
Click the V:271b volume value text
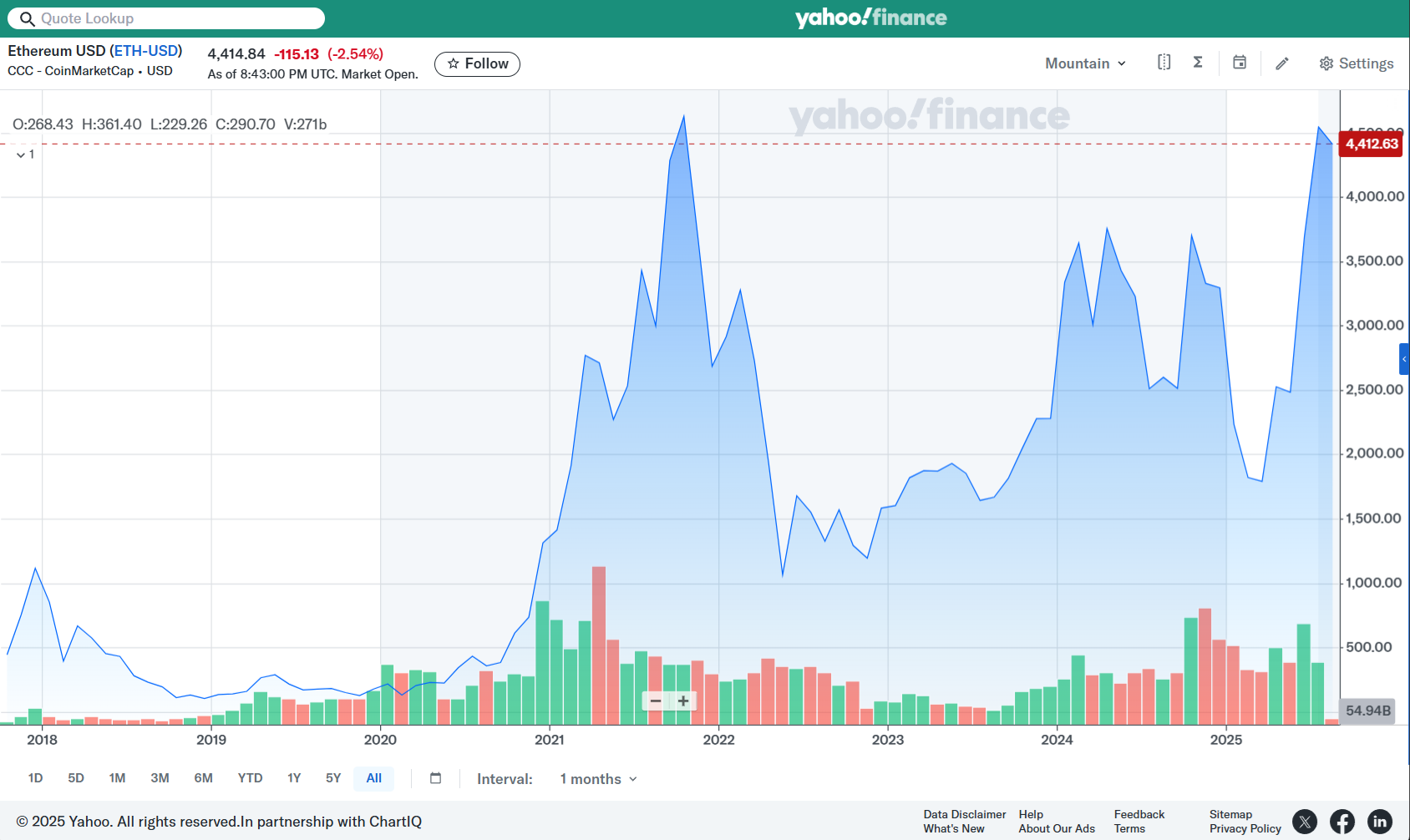point(305,124)
